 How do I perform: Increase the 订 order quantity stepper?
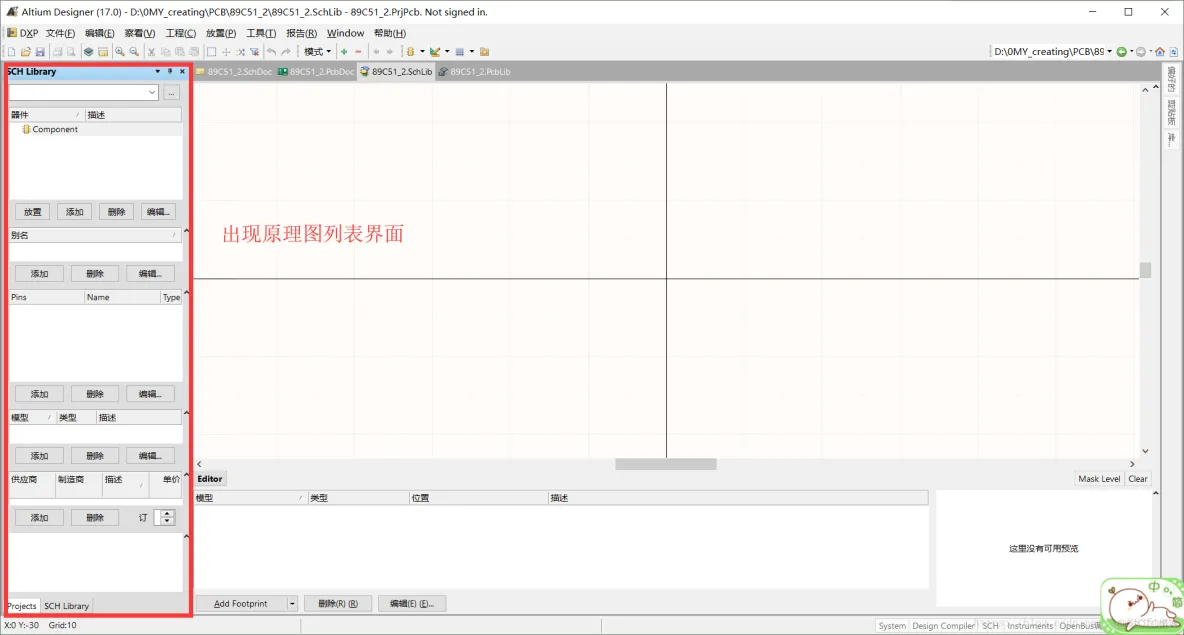coord(167,513)
